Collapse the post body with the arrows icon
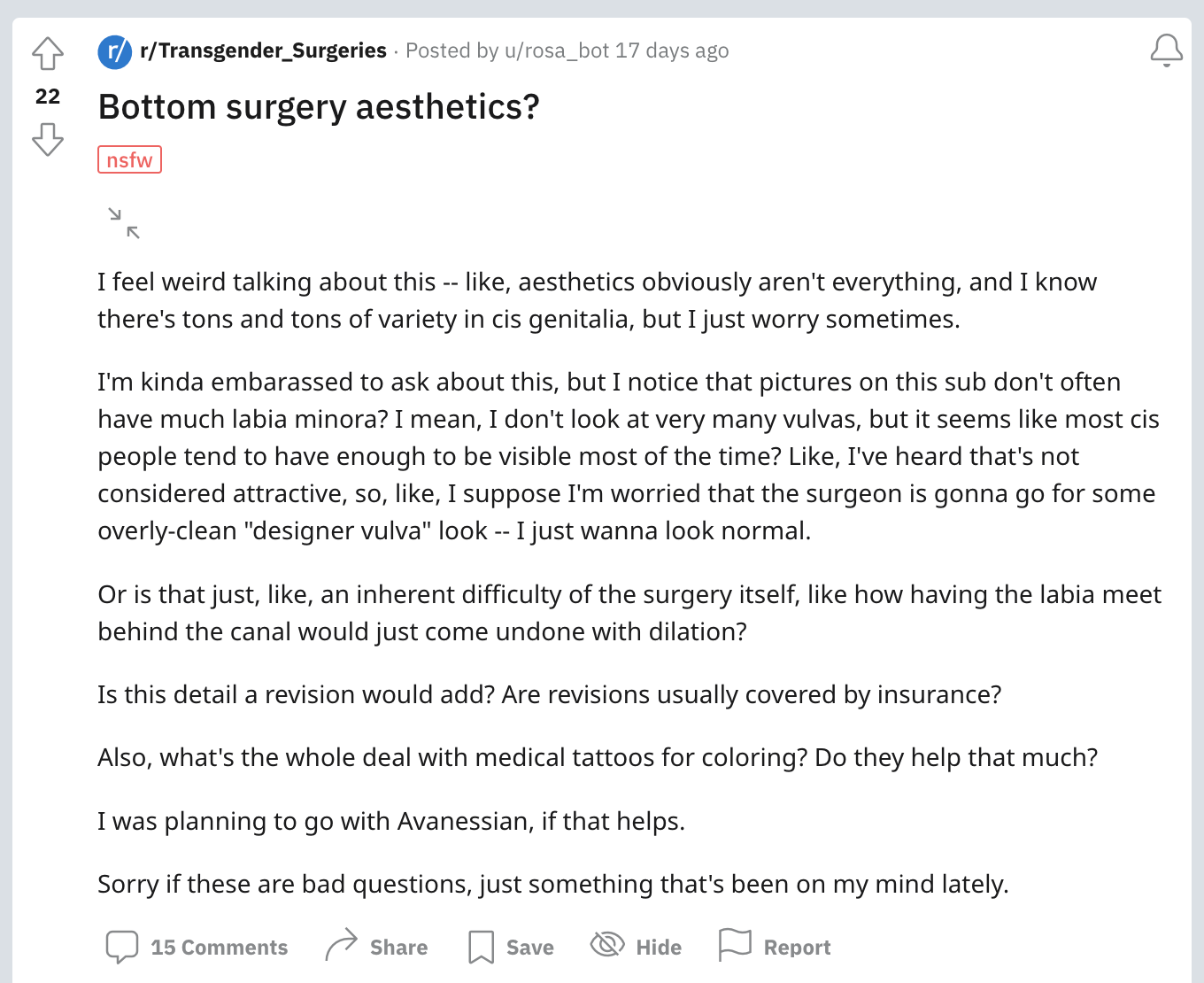This screenshot has width=1204, height=983. [124, 223]
